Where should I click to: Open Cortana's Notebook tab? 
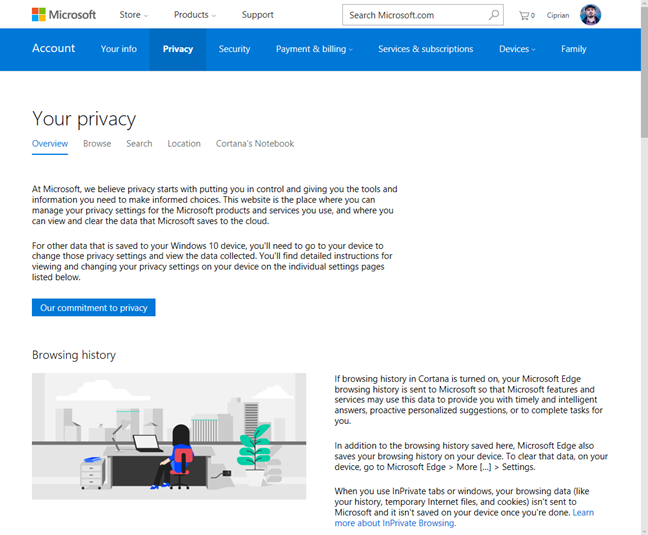pos(255,144)
